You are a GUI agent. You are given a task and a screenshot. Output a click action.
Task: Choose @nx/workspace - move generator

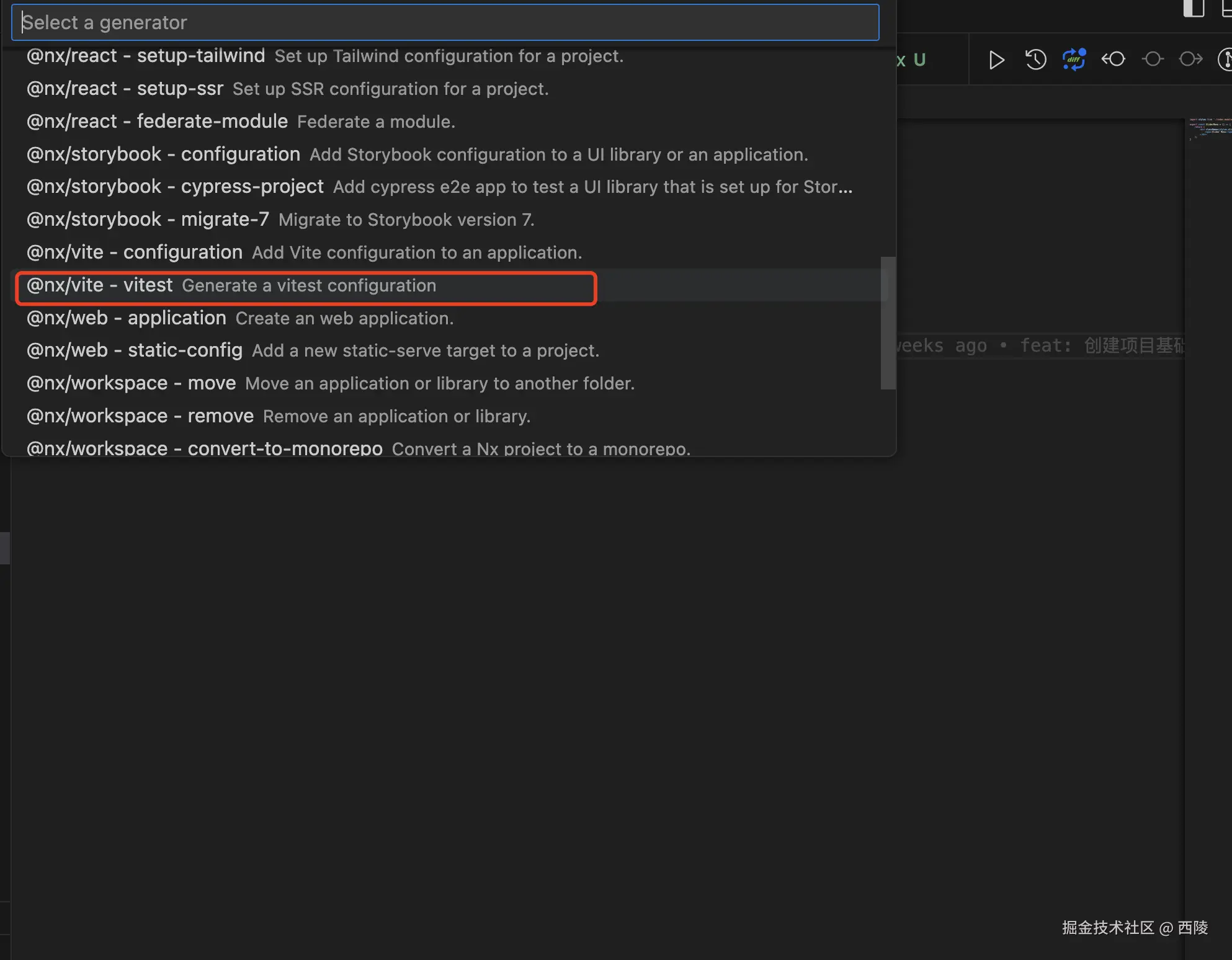(x=330, y=384)
